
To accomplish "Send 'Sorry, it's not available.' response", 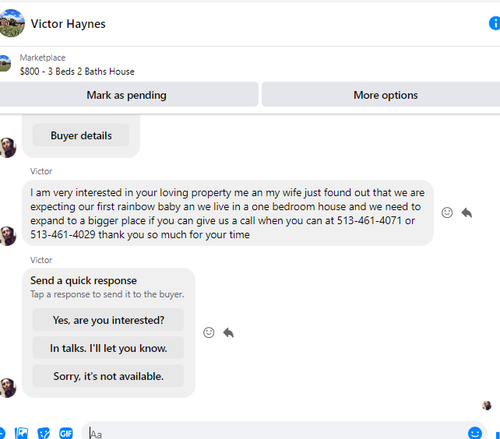I will click(108, 376).
